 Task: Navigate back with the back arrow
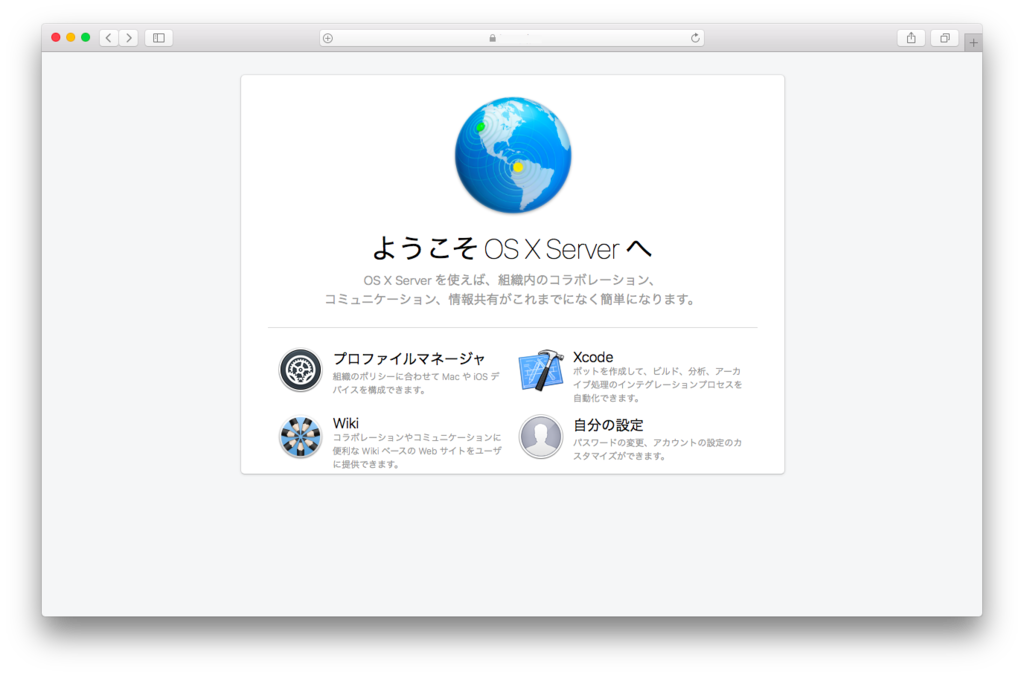[x=107, y=37]
